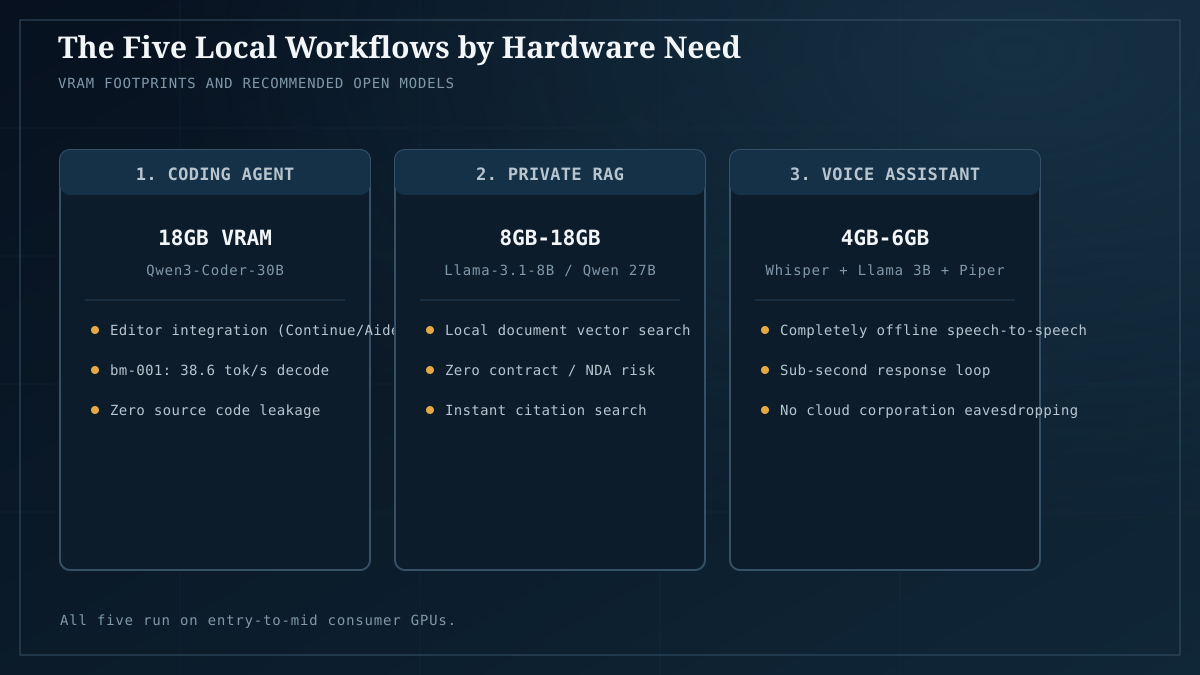Click orange bullet beside 'Zero source code leakage'

tap(95, 410)
